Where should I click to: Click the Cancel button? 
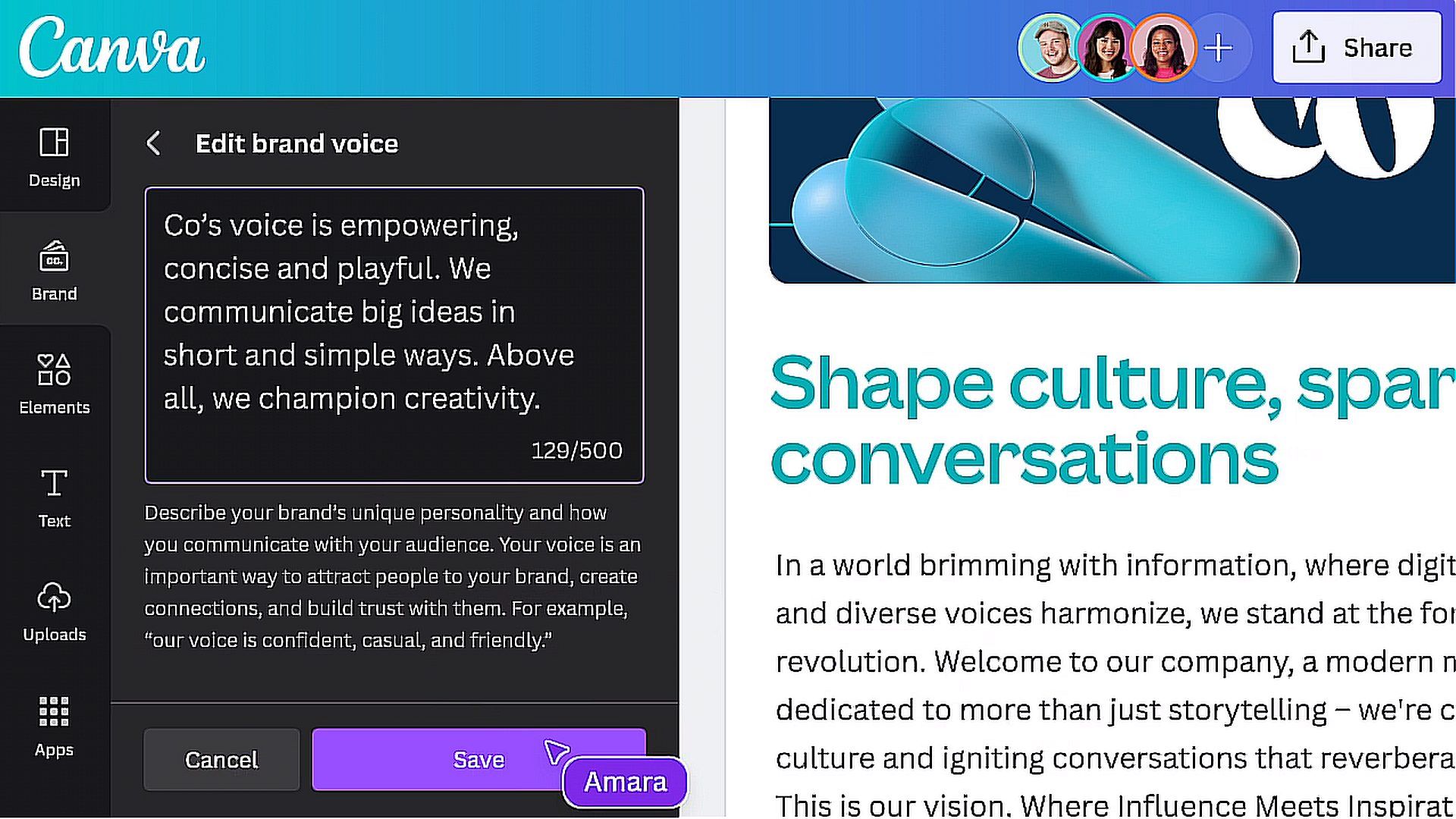[220, 760]
